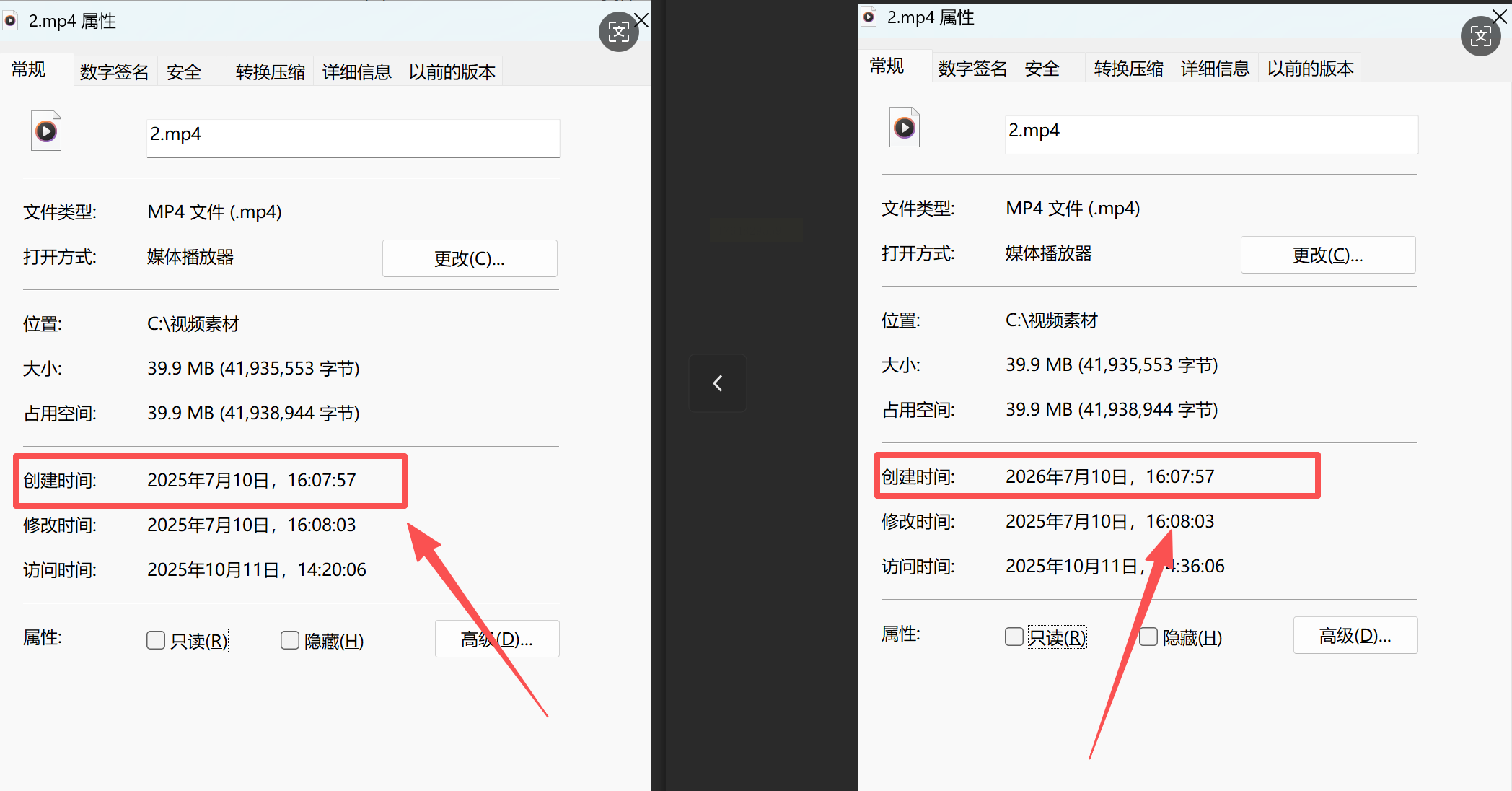Switch to 数字签名 tab in left dialog
Screen dimensions: 1512x791
[114, 72]
